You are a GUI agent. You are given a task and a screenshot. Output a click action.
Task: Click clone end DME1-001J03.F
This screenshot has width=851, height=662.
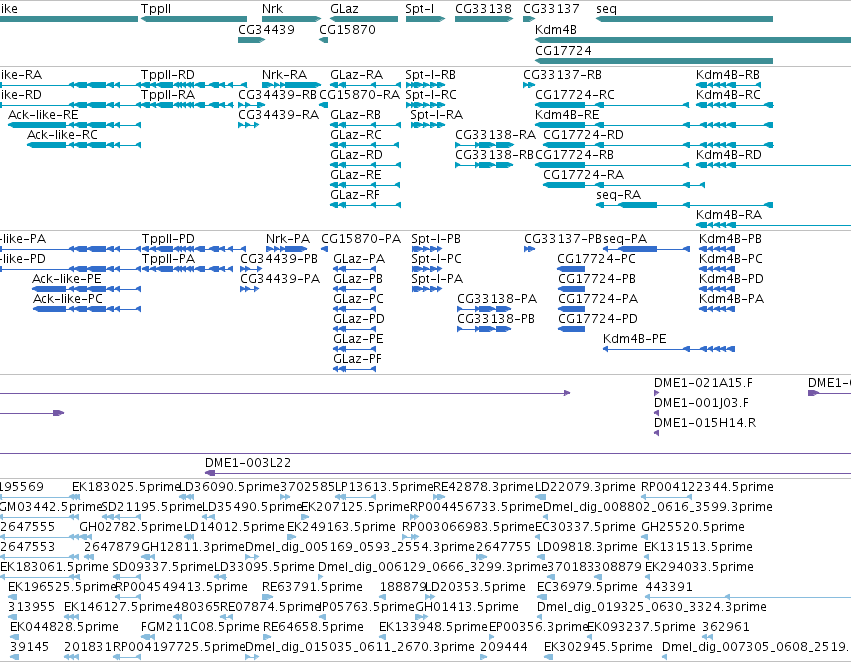657,413
